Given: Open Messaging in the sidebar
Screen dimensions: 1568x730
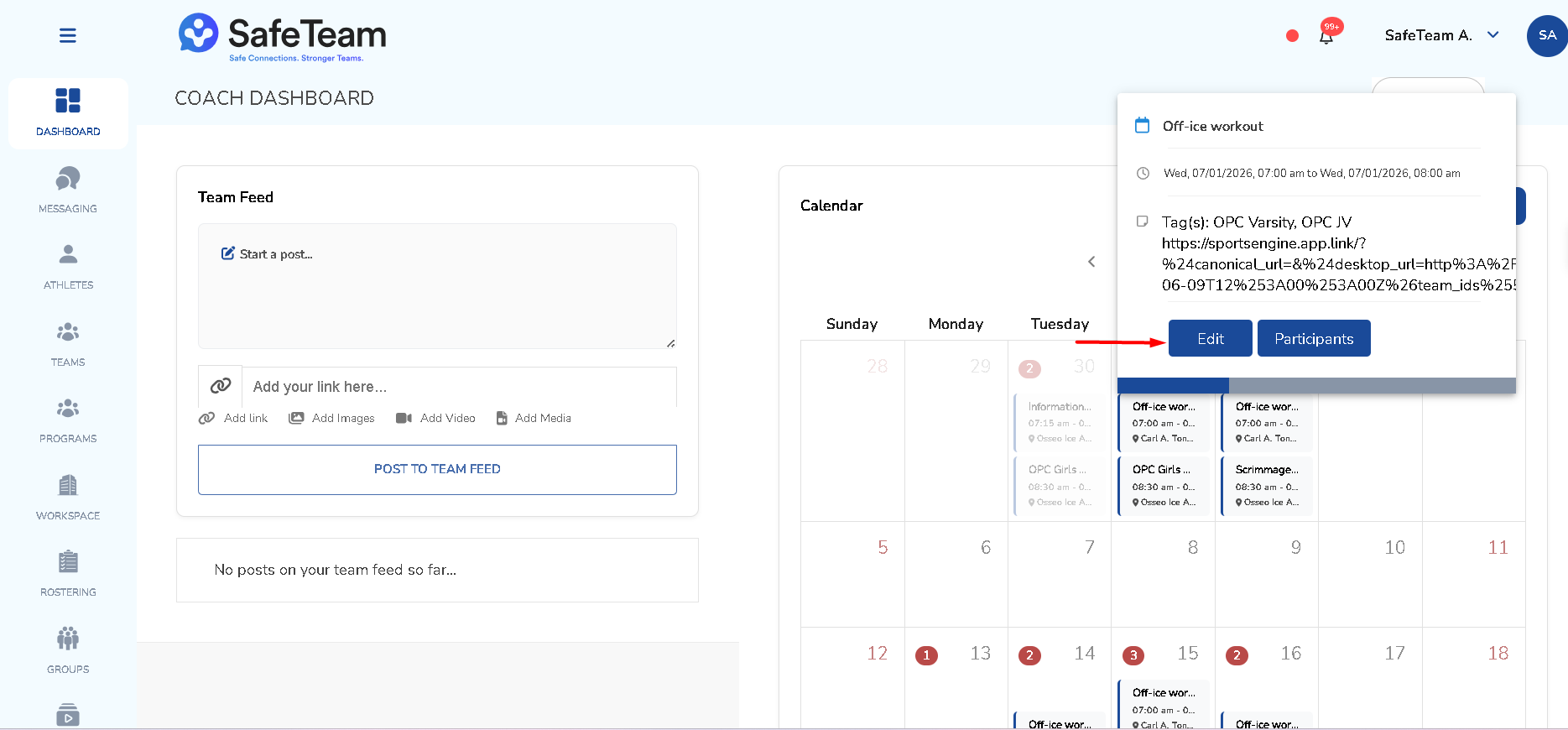Looking at the screenshot, I should (68, 190).
